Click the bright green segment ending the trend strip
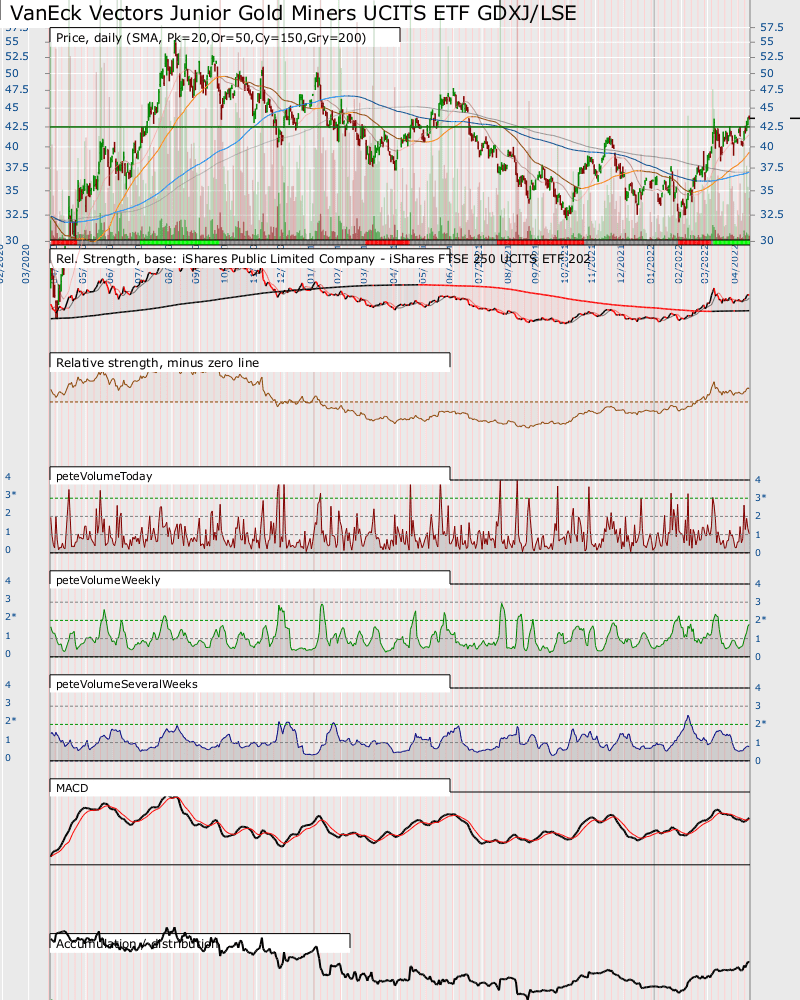Screen dimensions: 800x1000 (730, 242)
